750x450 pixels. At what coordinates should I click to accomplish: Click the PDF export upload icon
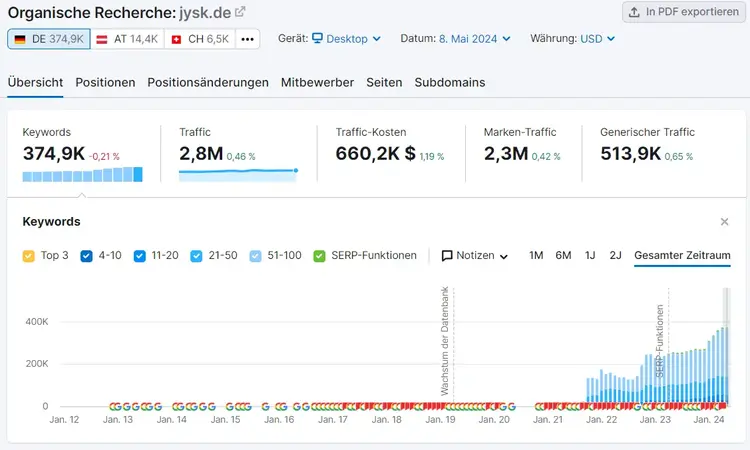tap(634, 12)
